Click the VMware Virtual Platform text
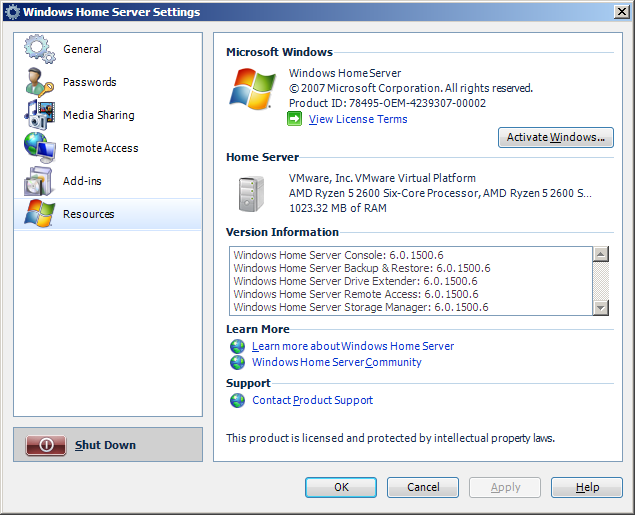Image resolution: width=635 pixels, height=515 pixels. click(x=382, y=178)
